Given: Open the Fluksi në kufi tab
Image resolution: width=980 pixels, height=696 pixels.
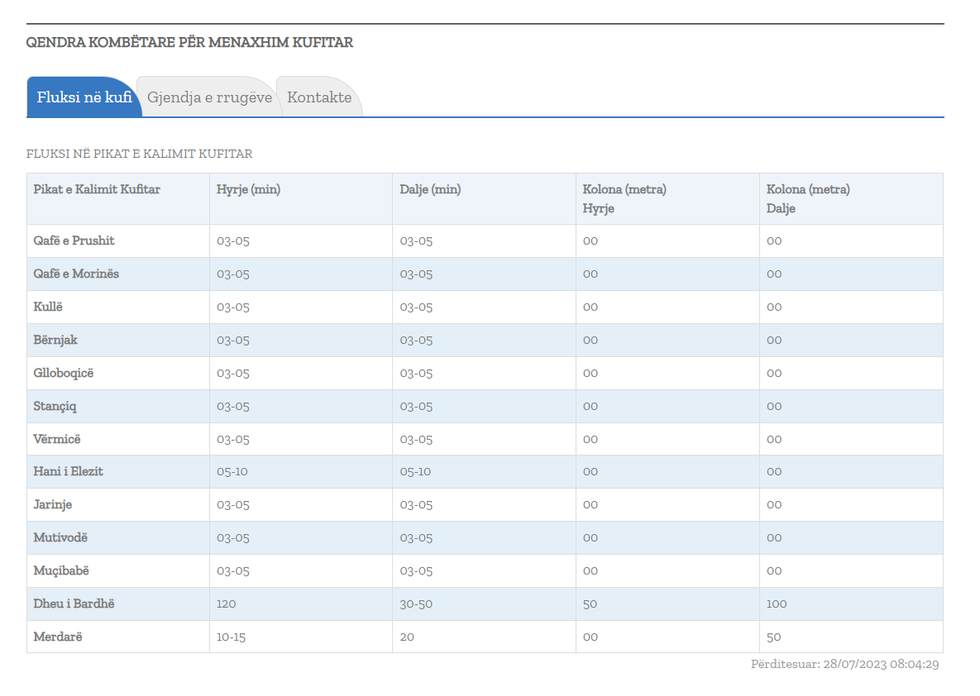Looking at the screenshot, I should coord(84,97).
